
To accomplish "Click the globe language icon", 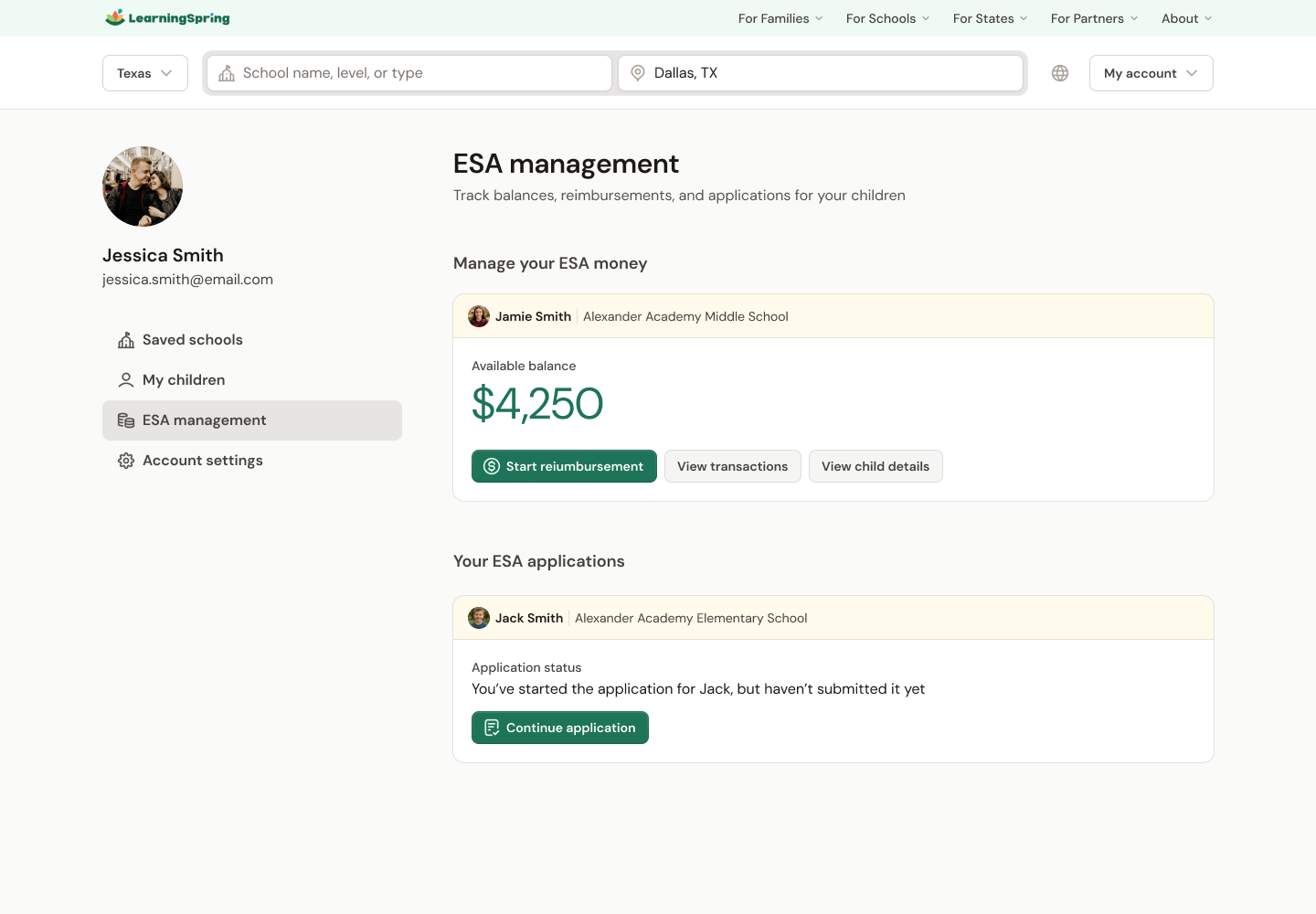I will coord(1060,73).
